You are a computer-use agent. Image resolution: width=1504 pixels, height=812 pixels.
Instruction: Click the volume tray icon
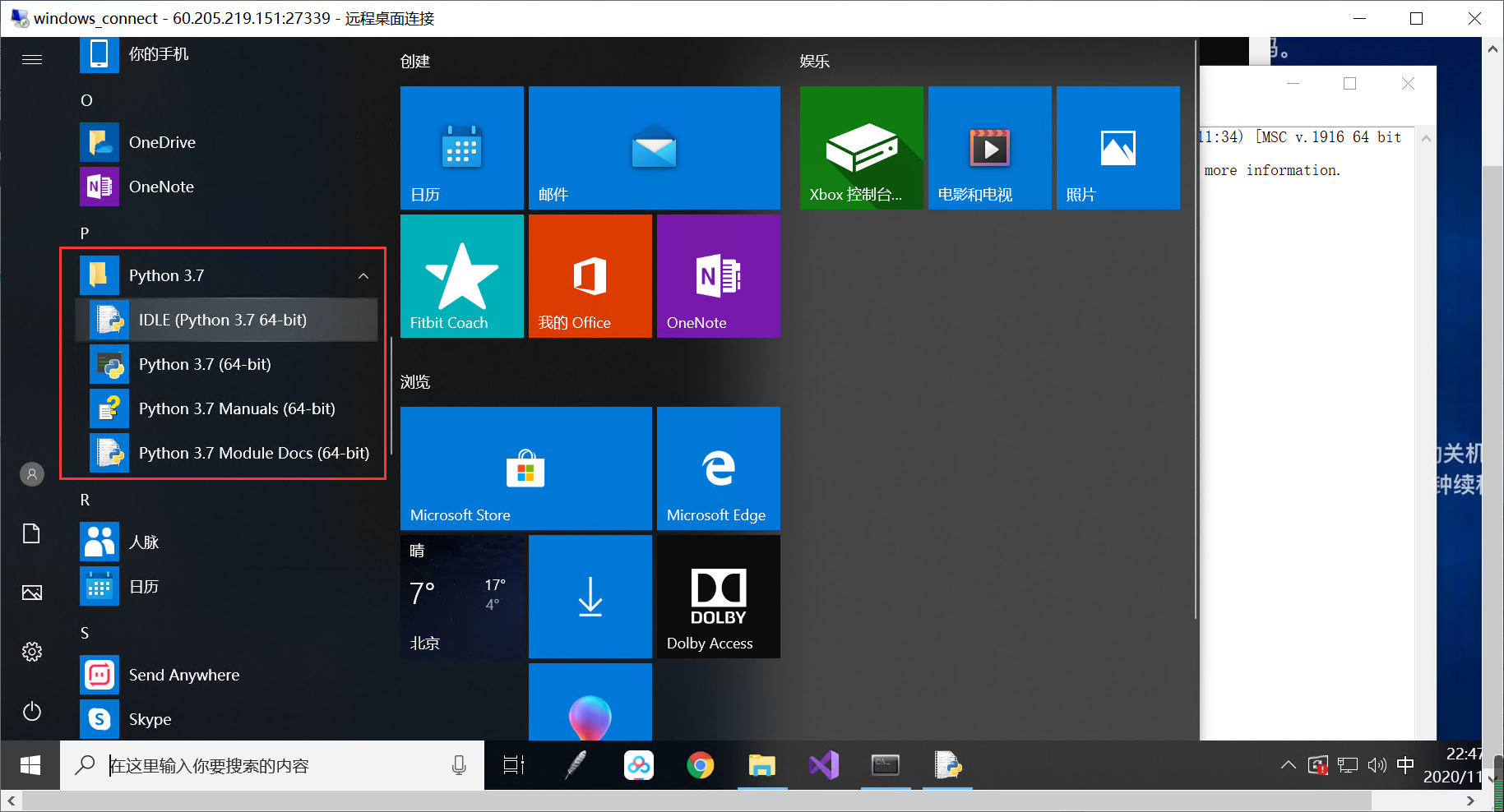coord(1377,765)
